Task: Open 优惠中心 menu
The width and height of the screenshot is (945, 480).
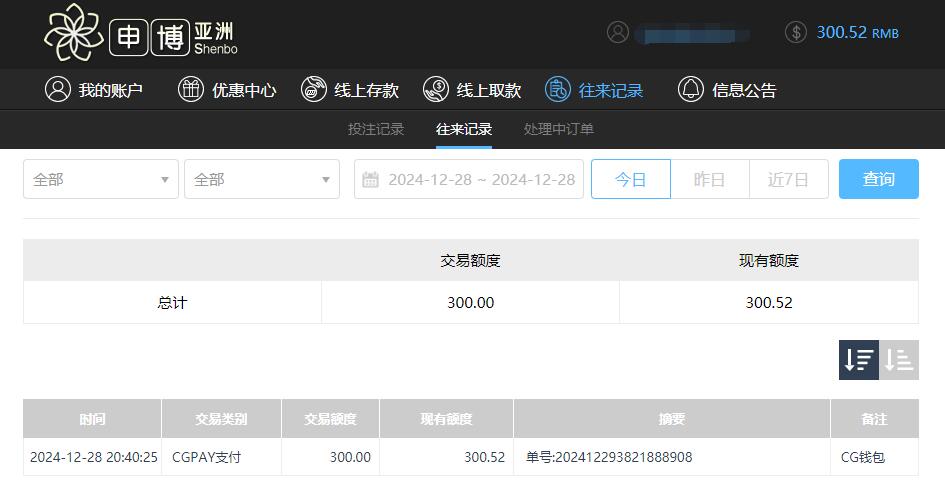Action: coord(227,90)
